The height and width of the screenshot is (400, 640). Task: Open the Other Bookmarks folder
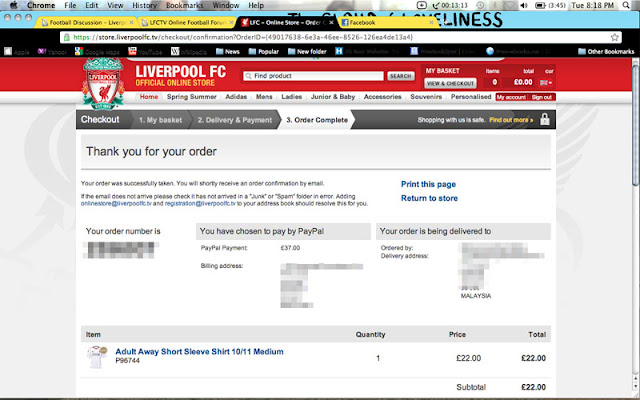tap(606, 51)
